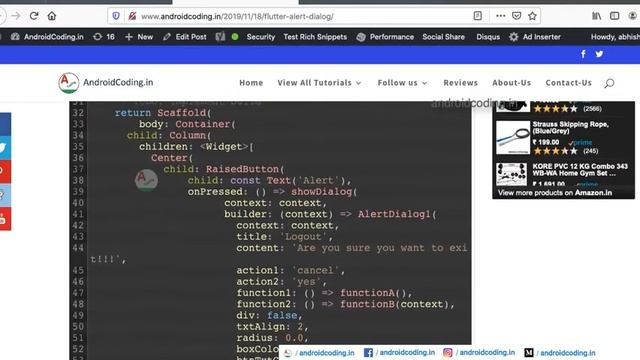Click code text 'AlertDialog1('
This screenshot has width=640, height=360.
coord(397,214)
